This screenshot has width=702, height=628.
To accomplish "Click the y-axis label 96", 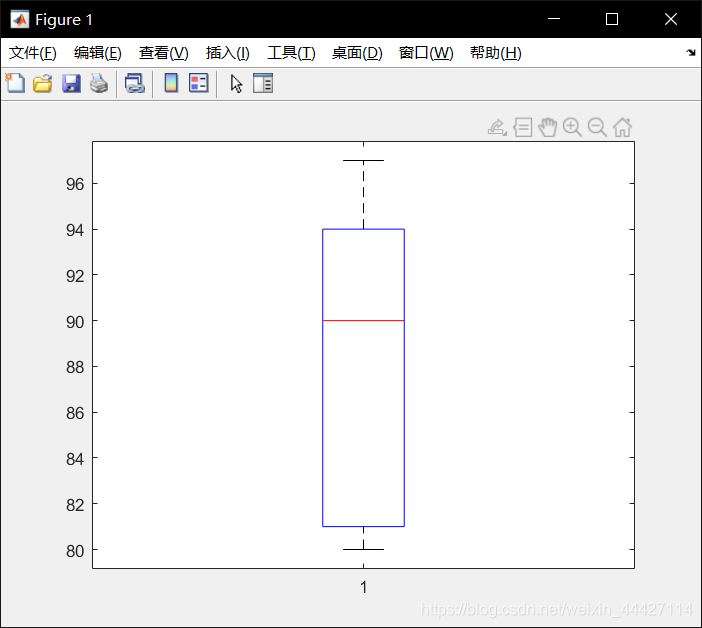I will (x=75, y=184).
